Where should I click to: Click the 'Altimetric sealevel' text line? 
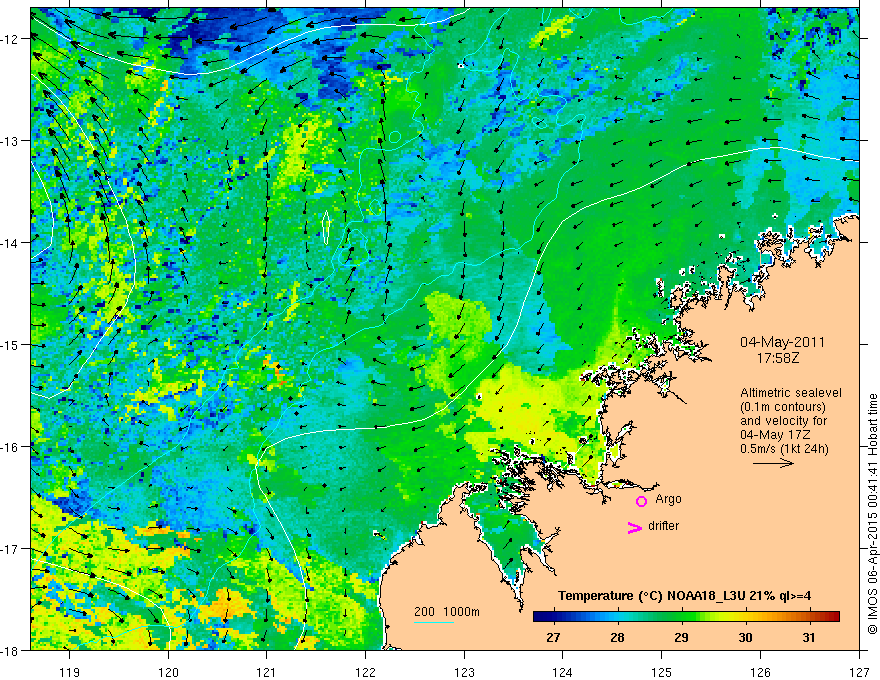[x=790, y=393]
